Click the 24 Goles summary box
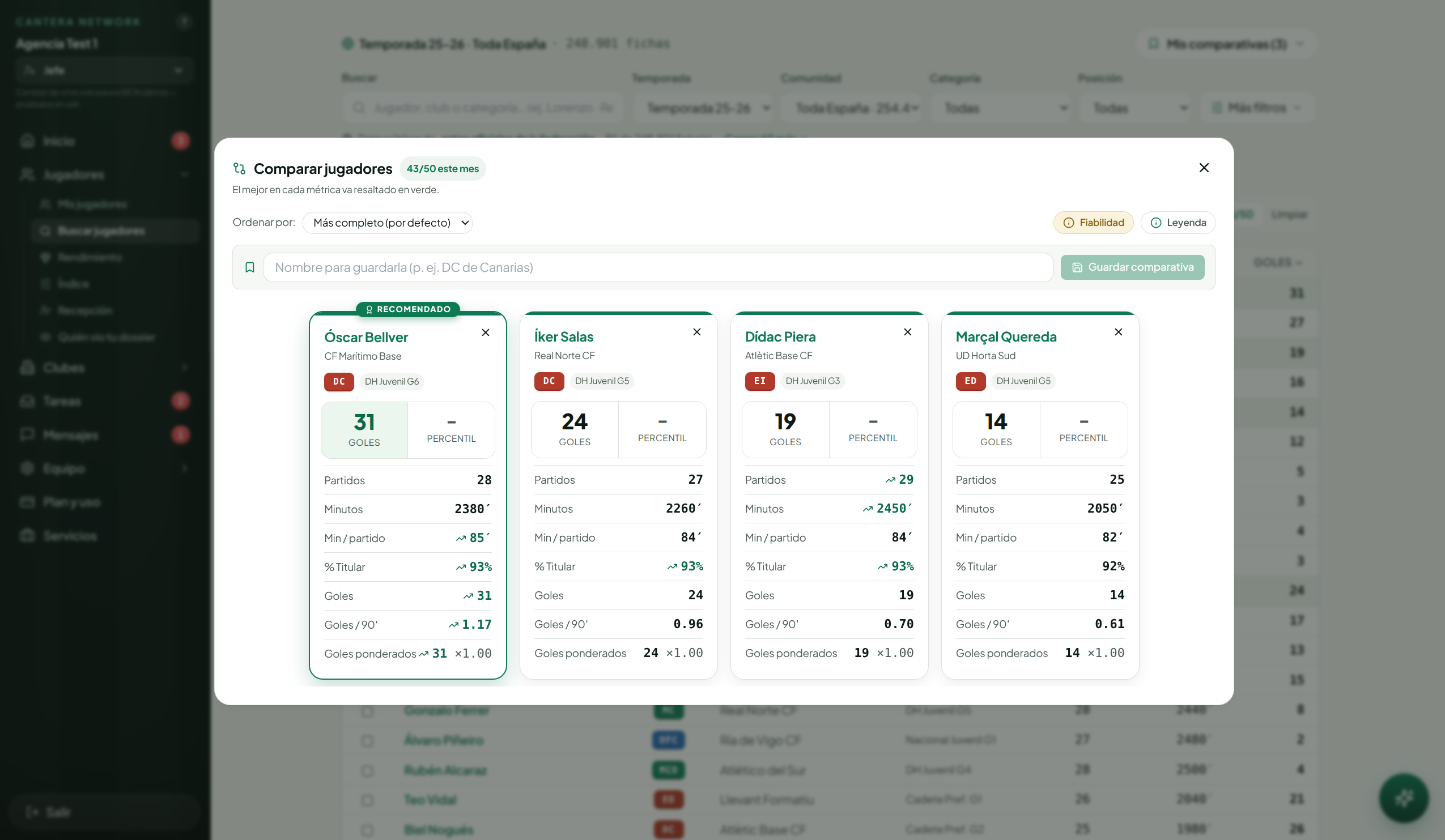This screenshot has height=840, width=1445. pyautogui.click(x=575, y=429)
